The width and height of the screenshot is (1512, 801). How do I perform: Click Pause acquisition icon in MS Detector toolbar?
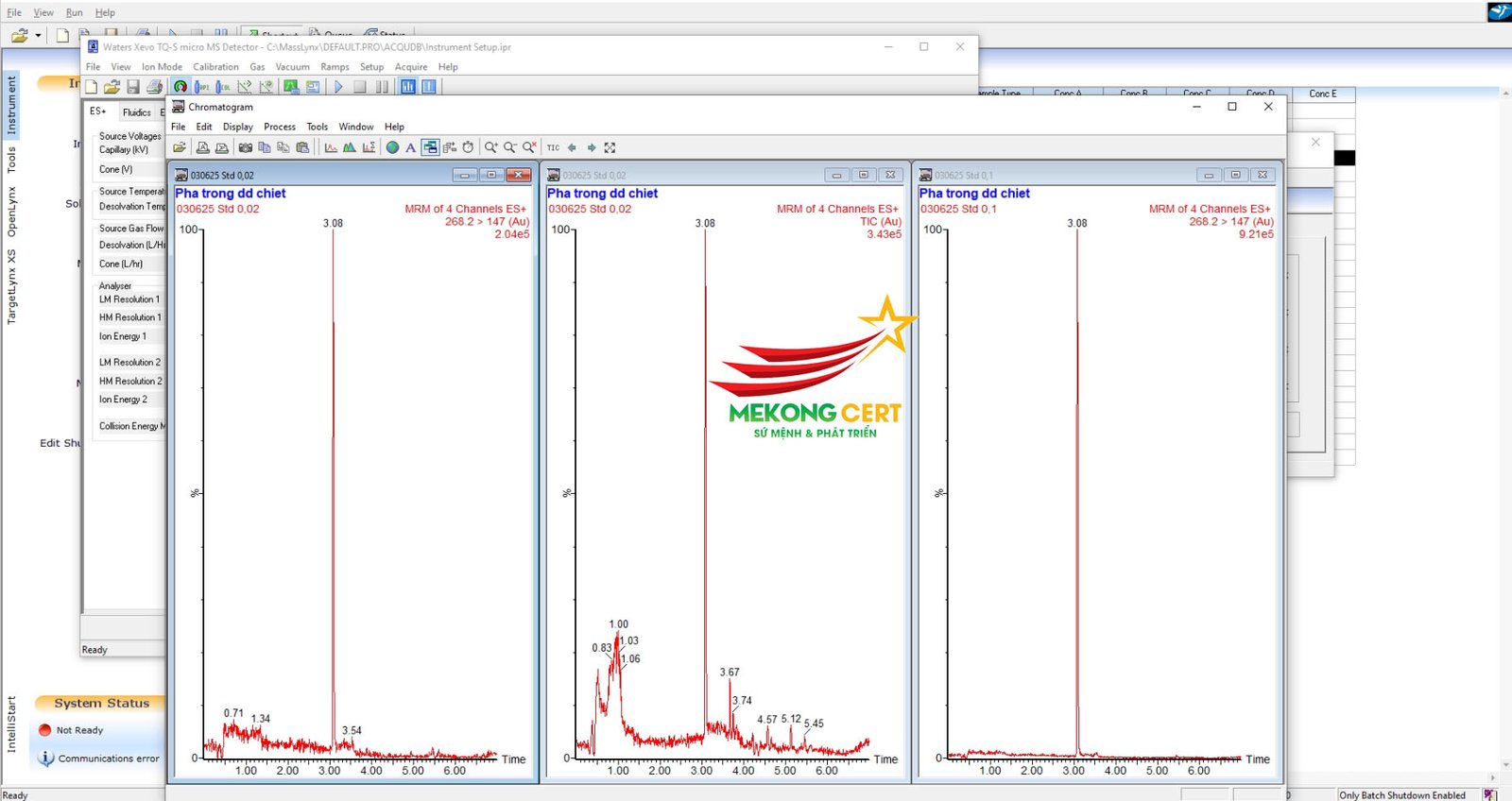(x=382, y=87)
